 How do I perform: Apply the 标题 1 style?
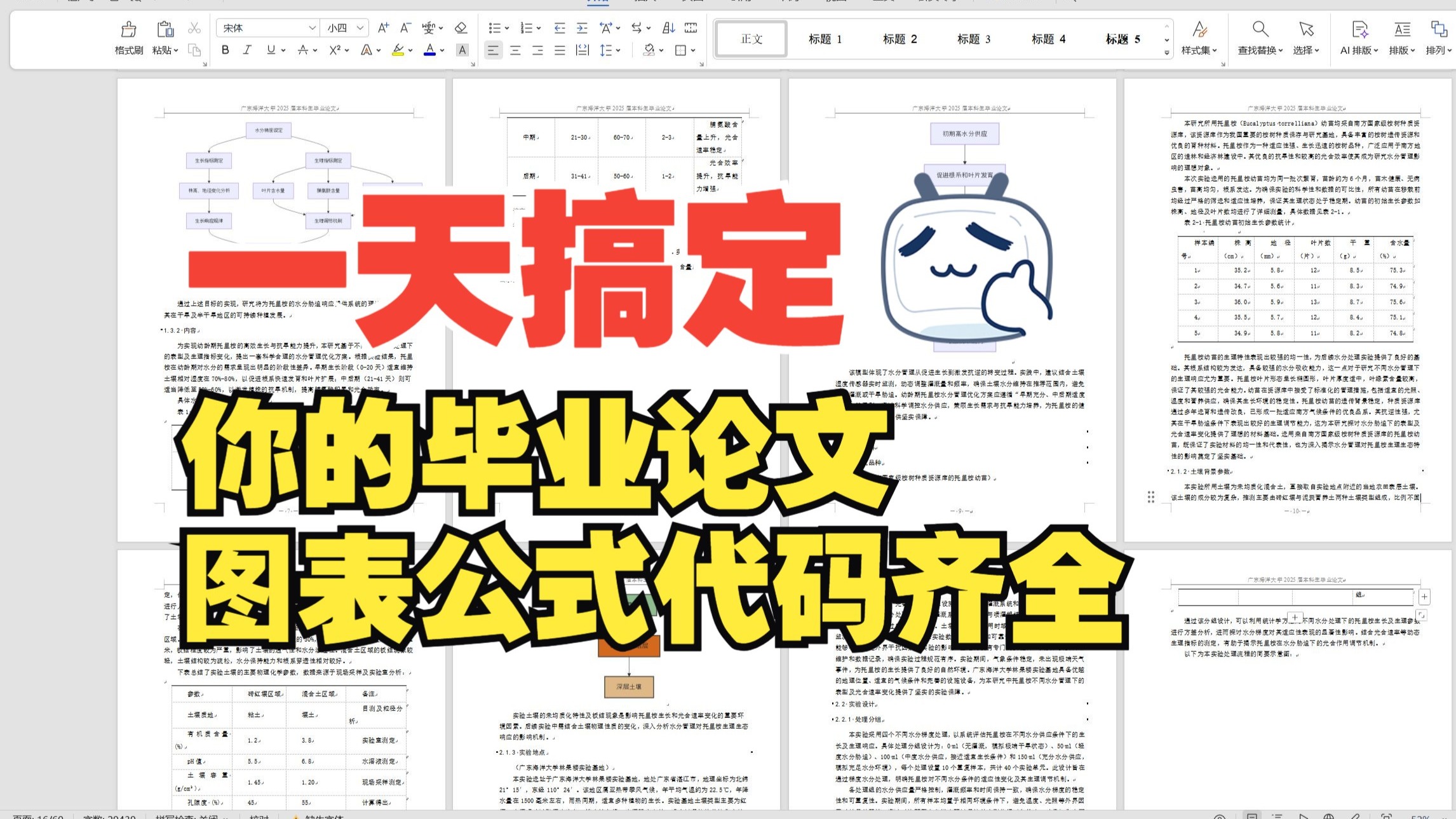pos(825,39)
